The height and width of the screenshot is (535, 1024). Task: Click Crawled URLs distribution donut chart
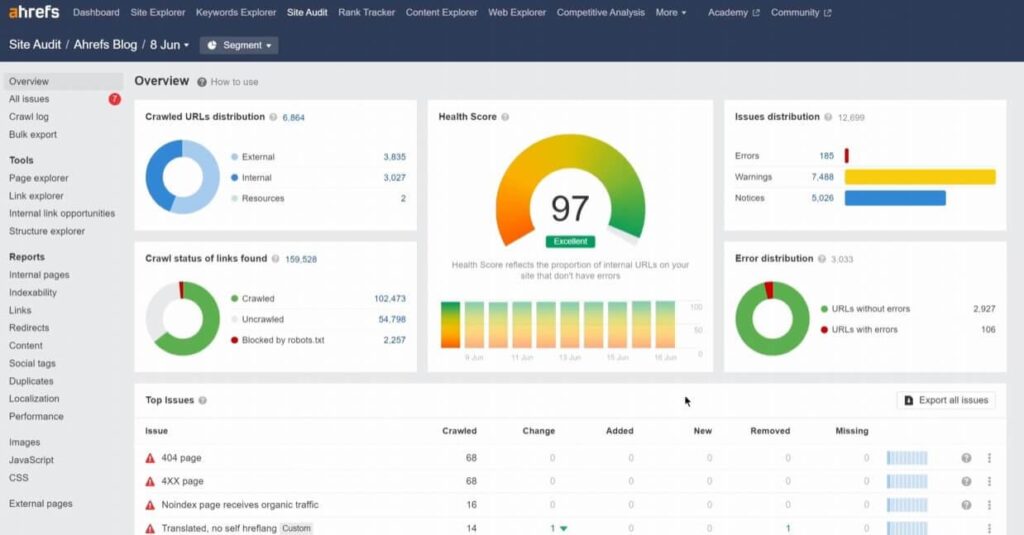182,177
